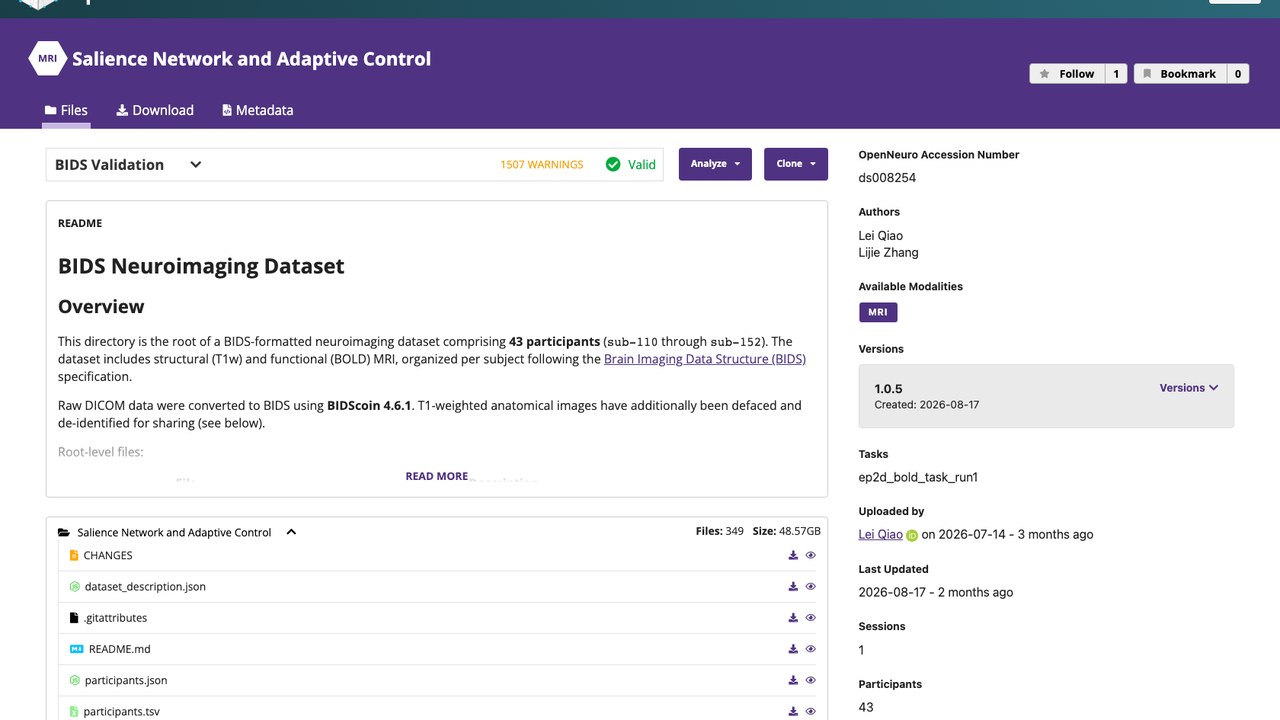View participants.tsv with eye icon
Image resolution: width=1280 pixels, height=720 pixels.
coord(811,711)
